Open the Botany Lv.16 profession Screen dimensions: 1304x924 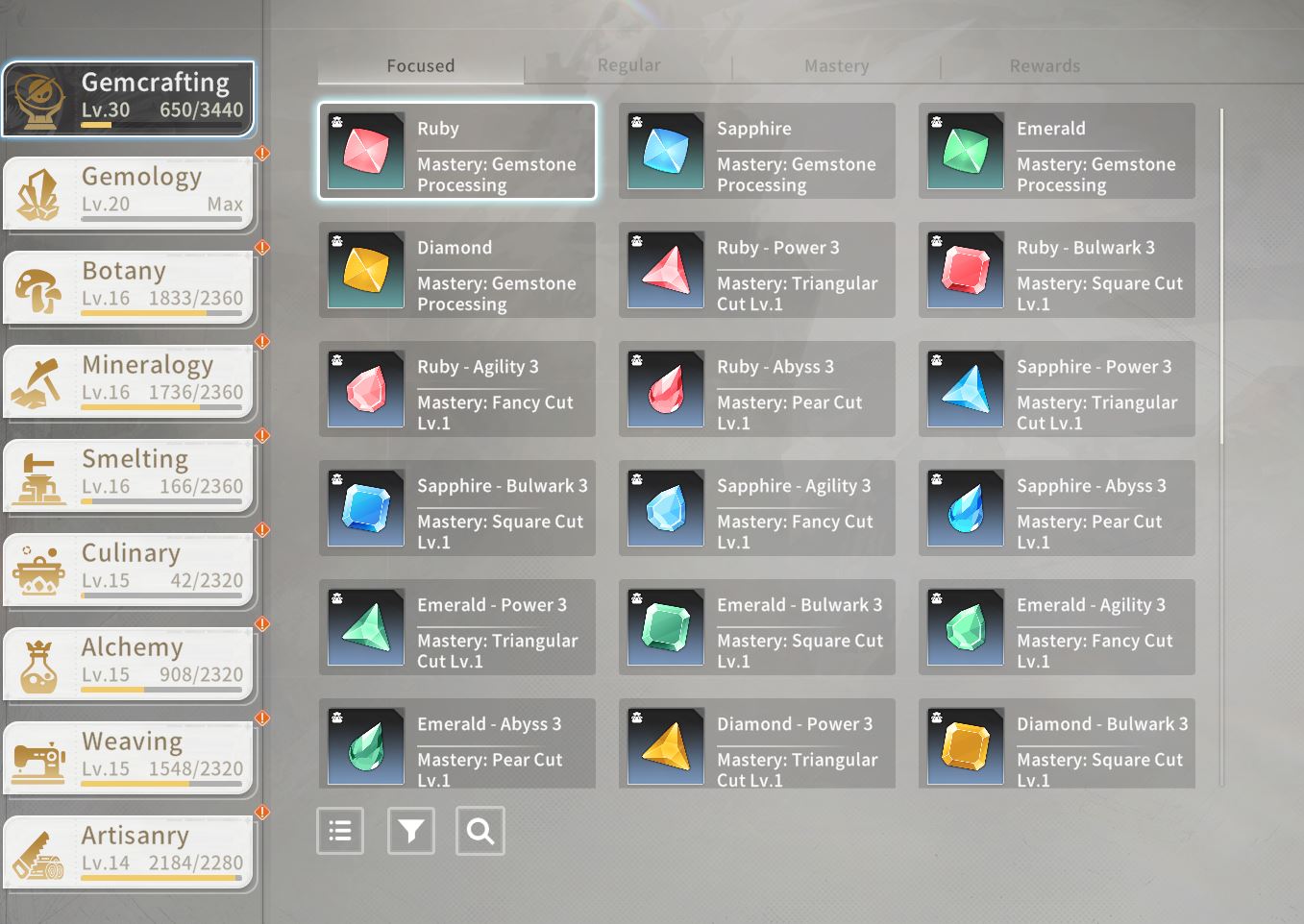[x=130, y=288]
